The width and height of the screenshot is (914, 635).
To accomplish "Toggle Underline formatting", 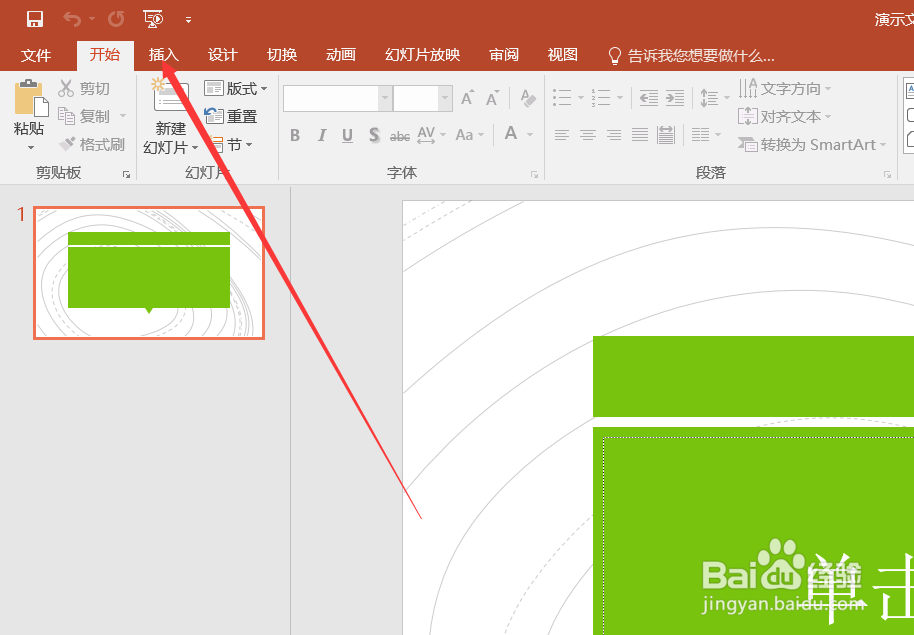I will pos(347,135).
